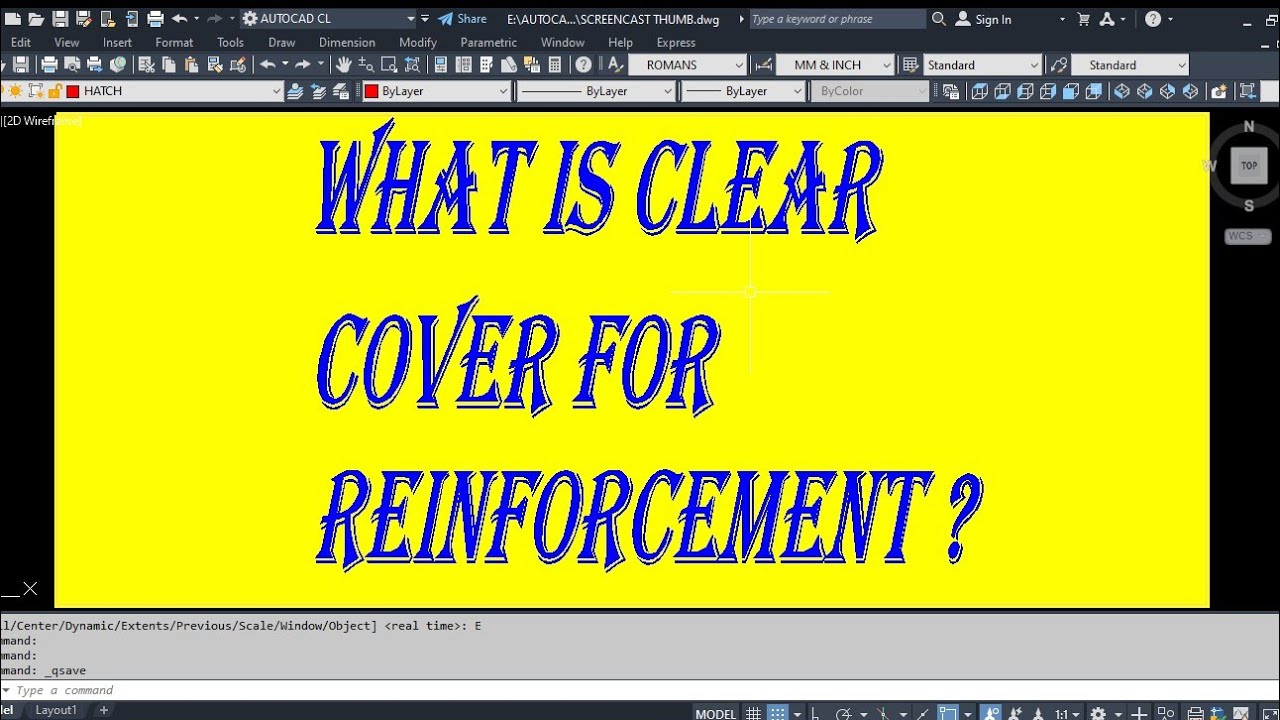Click the [2D Wireframe] viewport label
This screenshot has height=720, width=1280.
(x=42, y=121)
